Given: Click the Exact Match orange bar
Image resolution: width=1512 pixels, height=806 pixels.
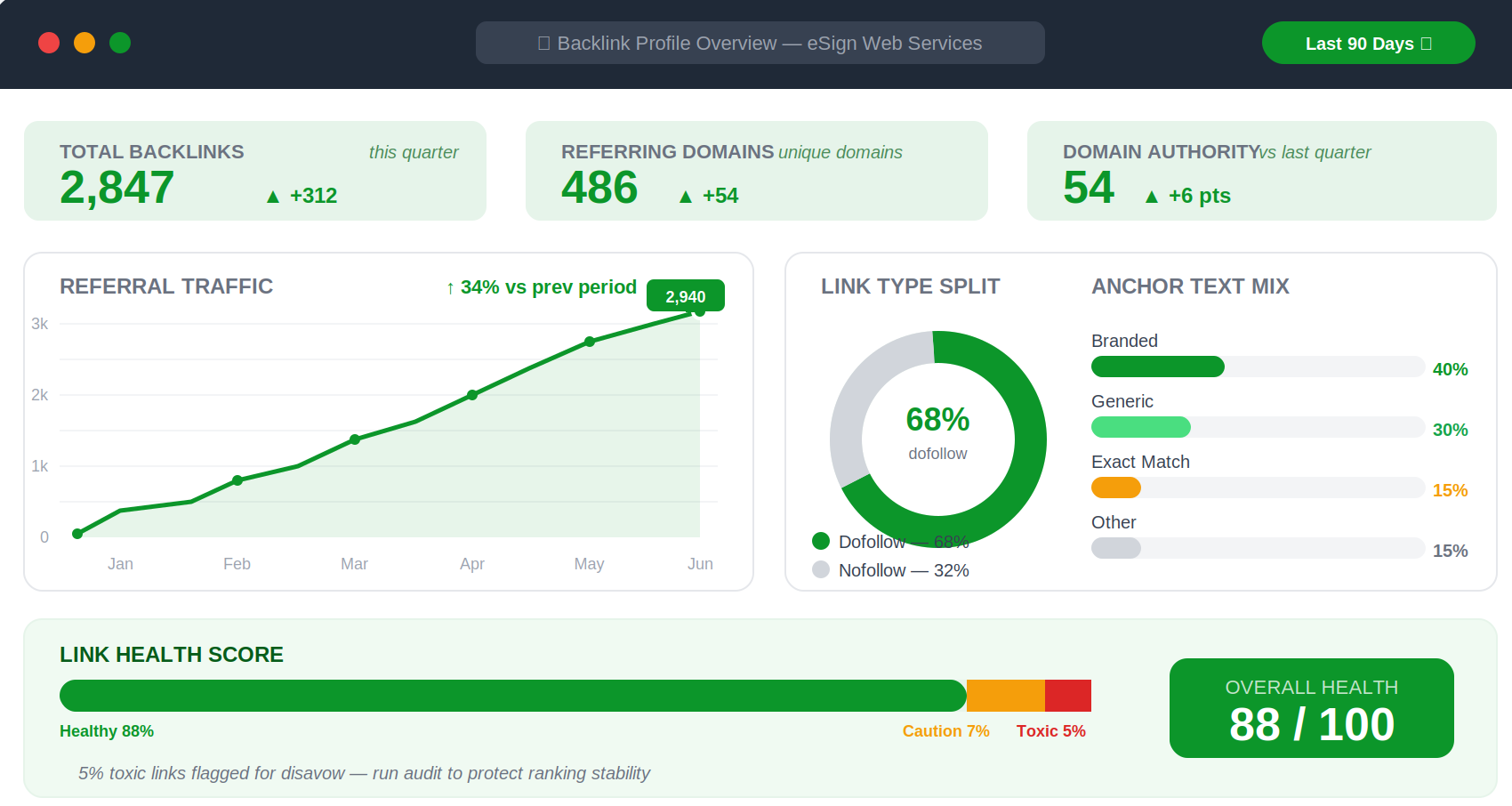Looking at the screenshot, I should coord(1116,488).
